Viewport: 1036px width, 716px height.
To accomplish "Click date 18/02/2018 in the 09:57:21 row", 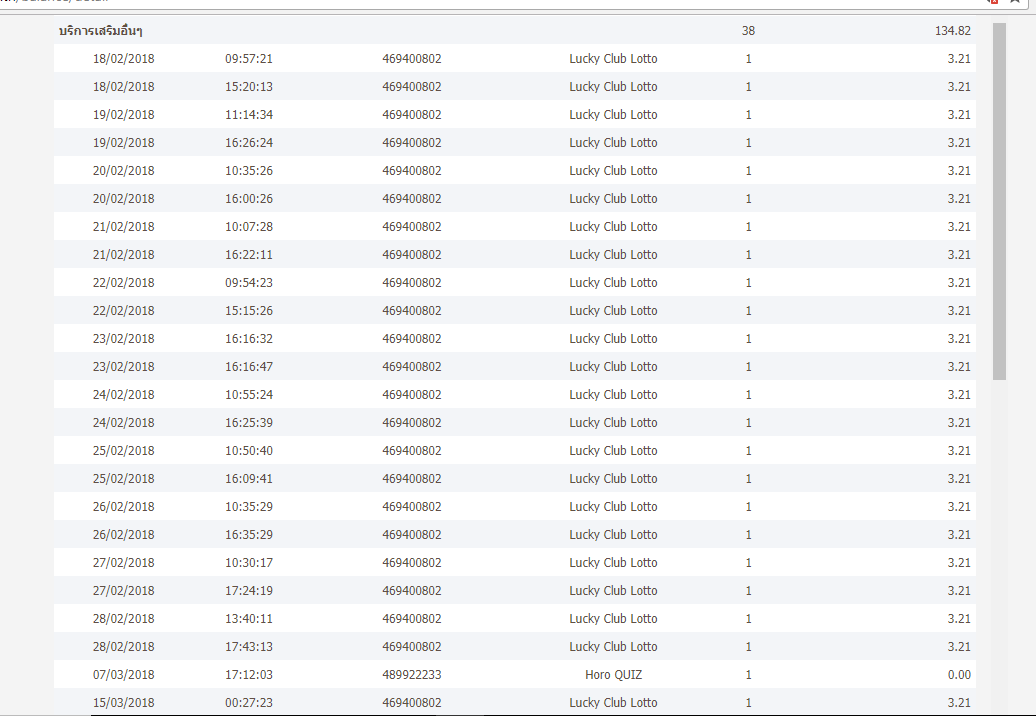I will click(124, 59).
